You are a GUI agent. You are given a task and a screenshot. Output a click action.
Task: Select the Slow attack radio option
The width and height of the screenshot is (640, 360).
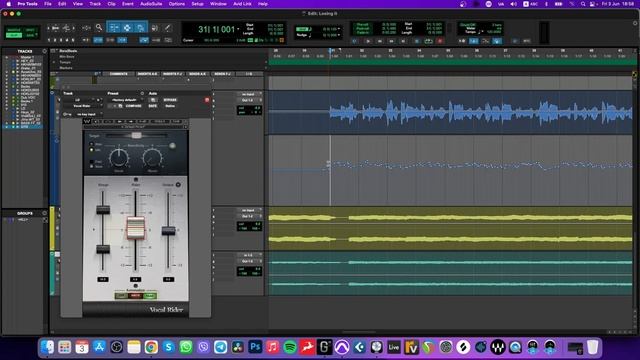tap(91, 167)
